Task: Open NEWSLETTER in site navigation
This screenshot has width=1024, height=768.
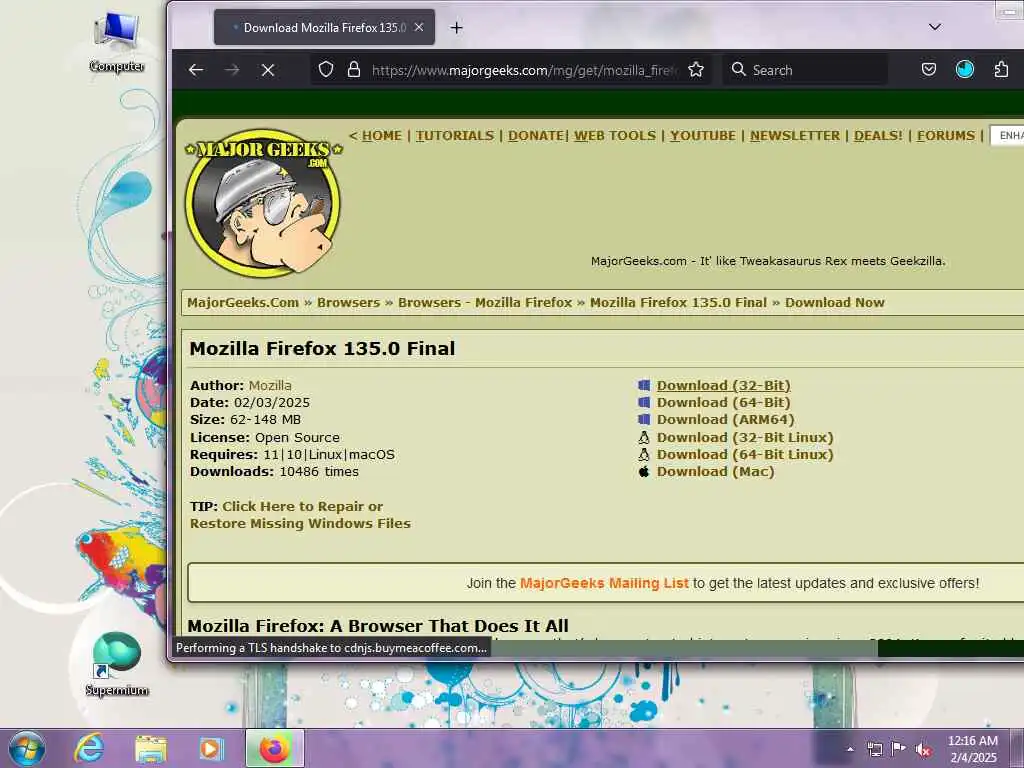Action: pos(795,135)
